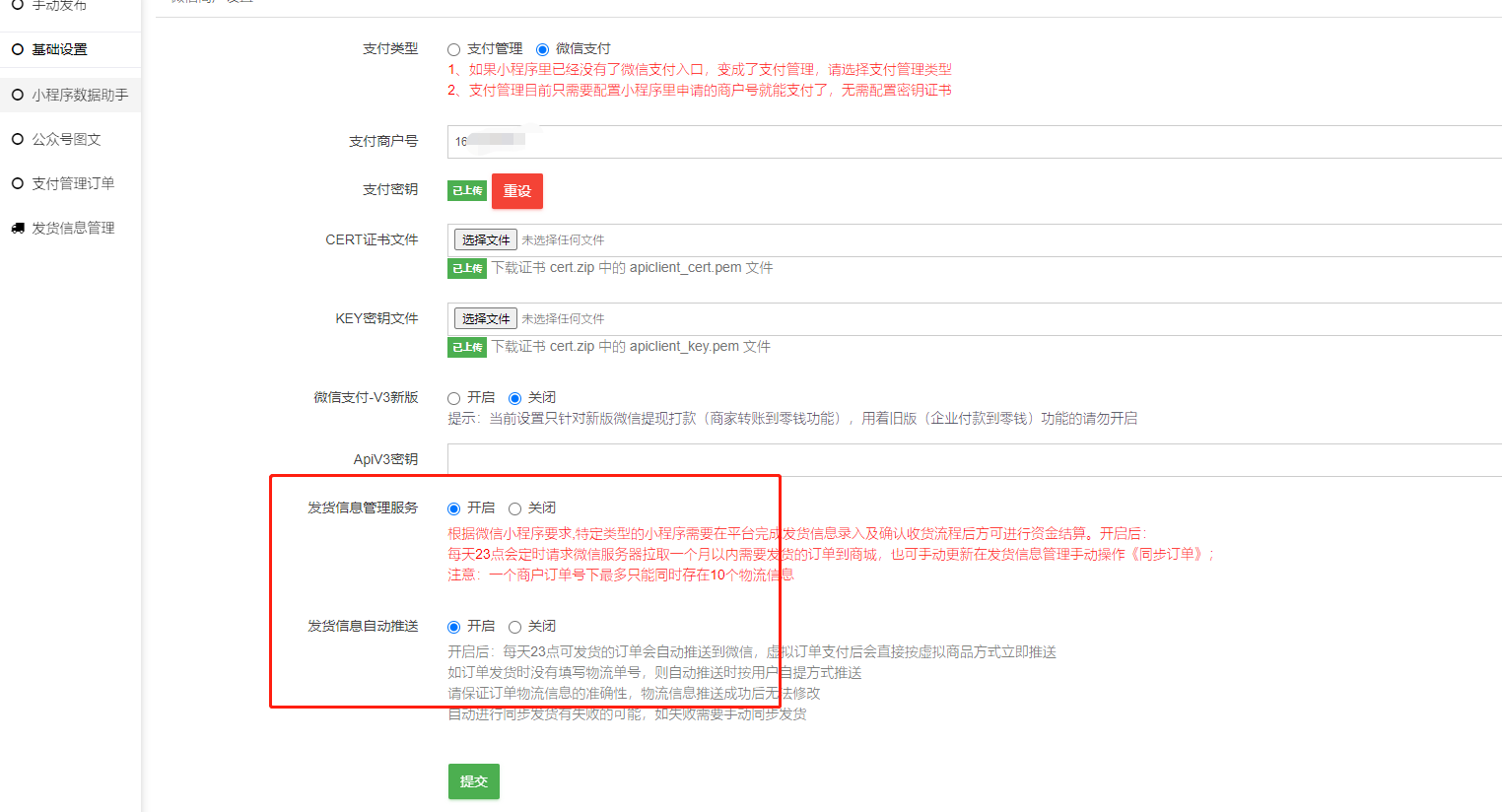The image size is (1502, 812).
Task: Choose file for CERT证书文件
Action: point(485,239)
